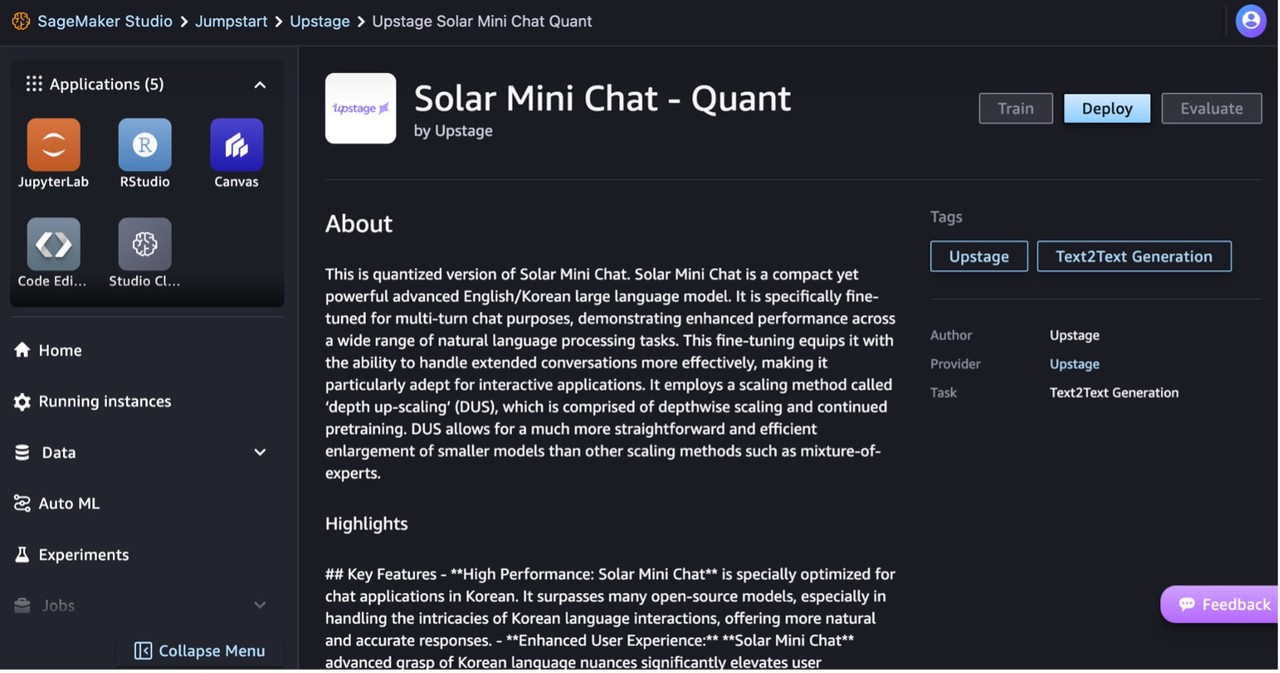Open Auto ML in sidebar
The width and height of the screenshot is (1280, 673).
click(68, 503)
